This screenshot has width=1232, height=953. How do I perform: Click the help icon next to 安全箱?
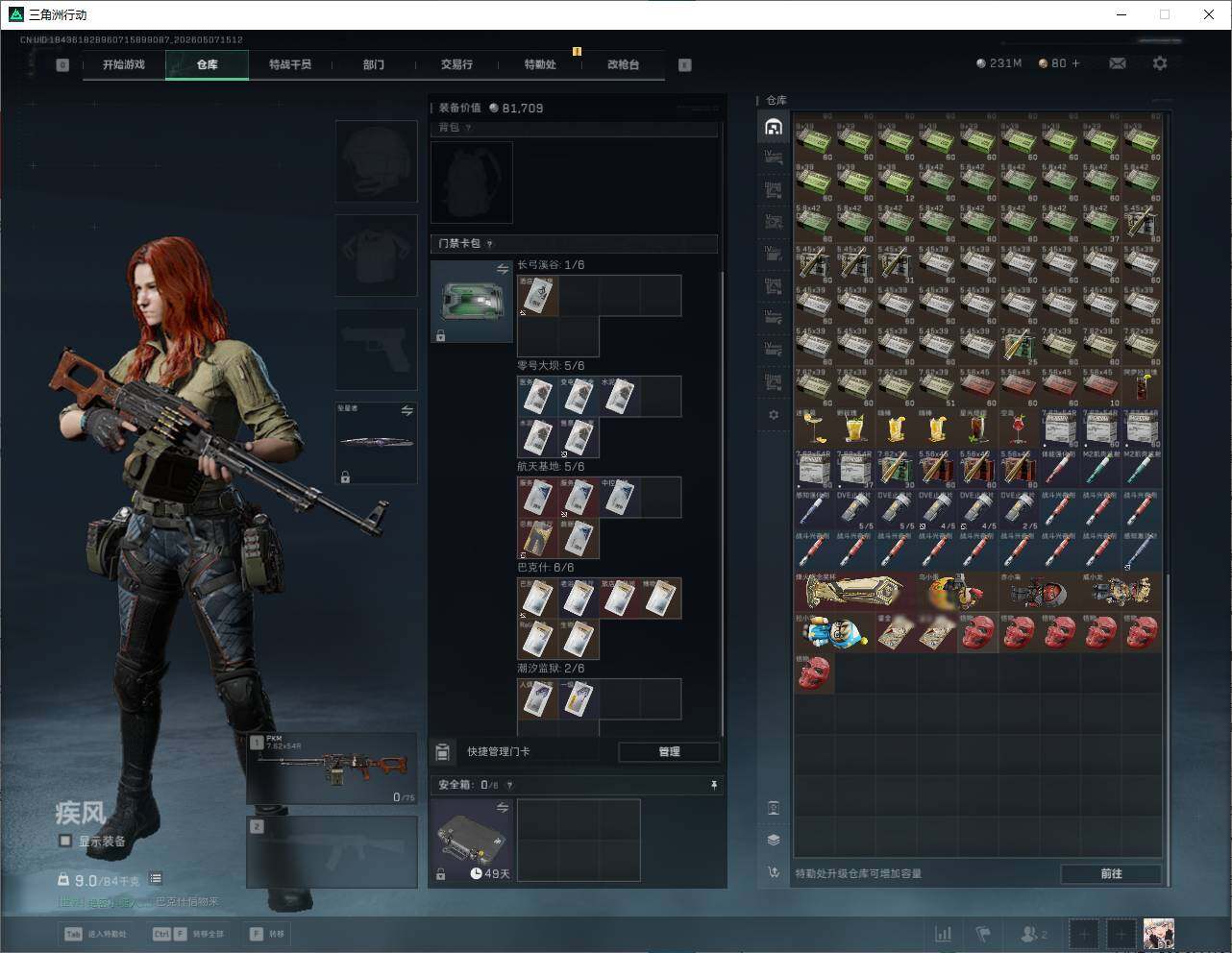[x=509, y=785]
